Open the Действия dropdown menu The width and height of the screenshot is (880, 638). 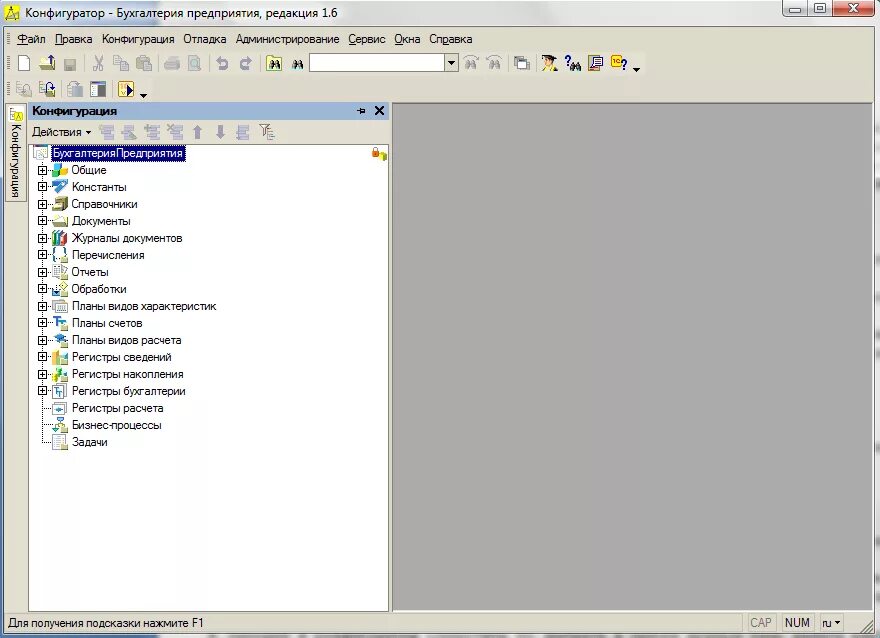[61, 132]
